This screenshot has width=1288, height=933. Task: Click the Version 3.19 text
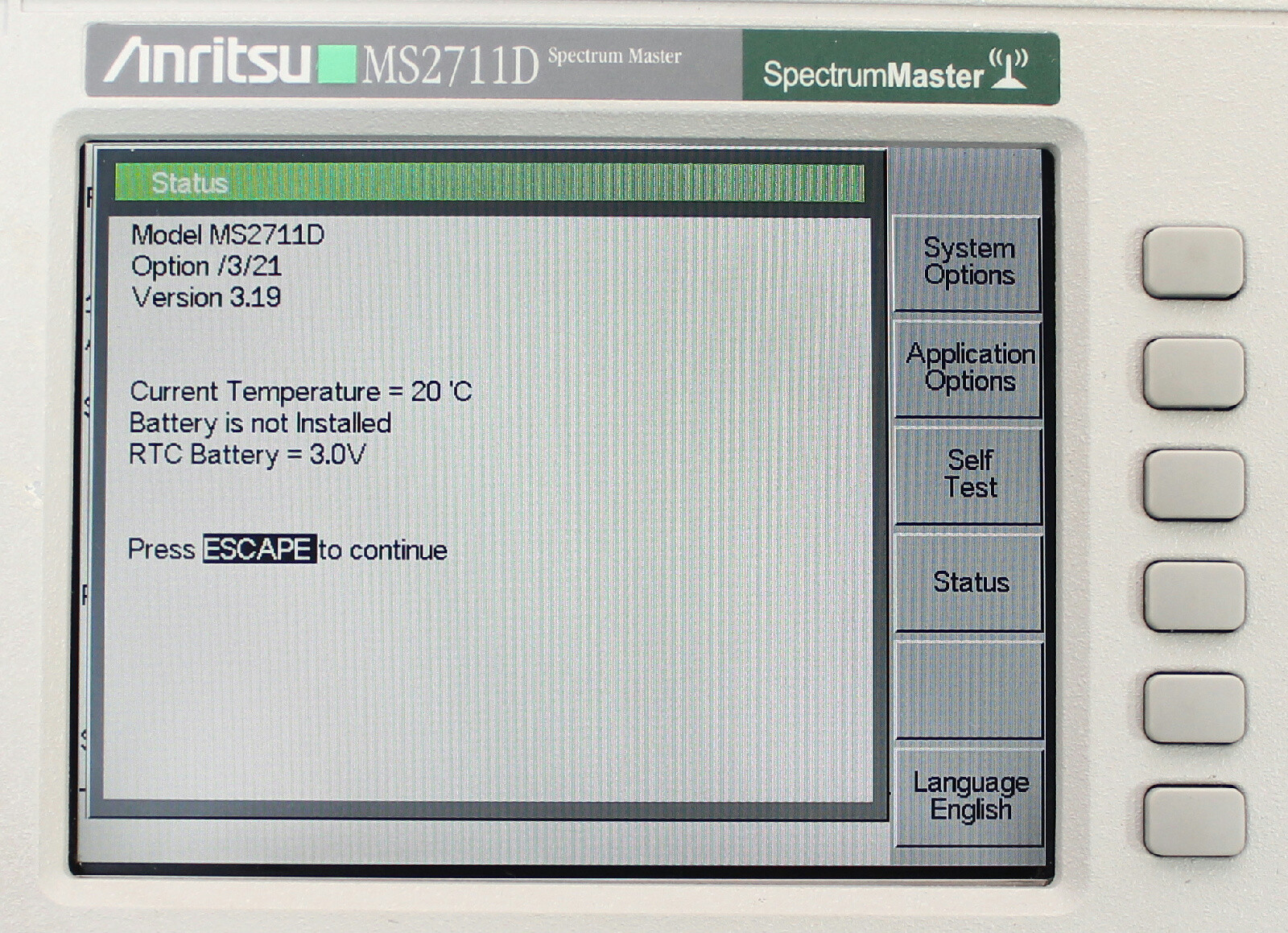(206, 298)
